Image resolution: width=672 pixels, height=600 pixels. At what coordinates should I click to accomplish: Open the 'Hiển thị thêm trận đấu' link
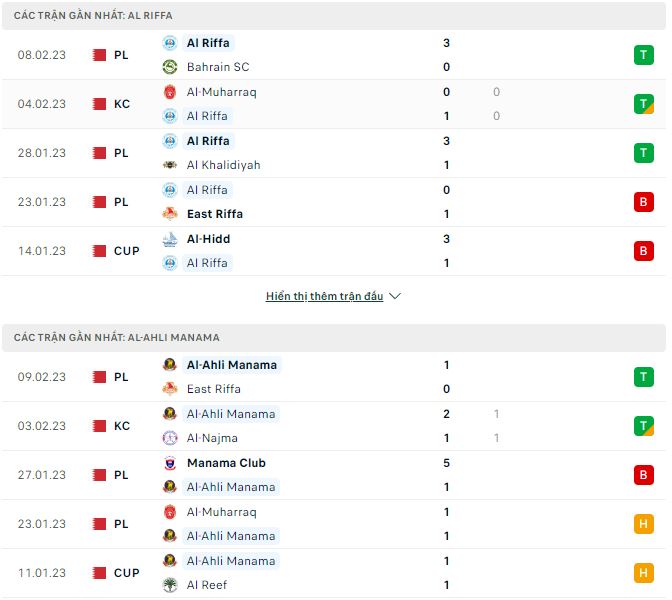[x=324, y=297]
